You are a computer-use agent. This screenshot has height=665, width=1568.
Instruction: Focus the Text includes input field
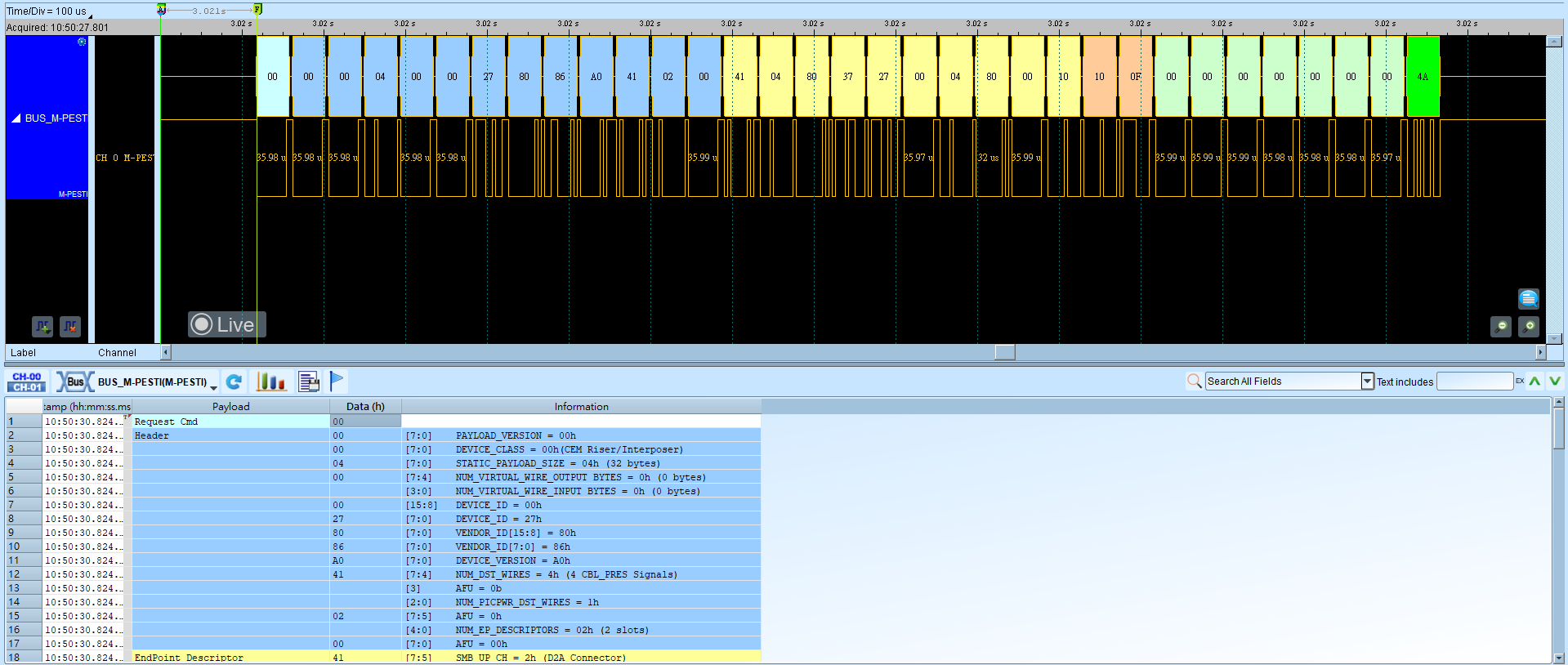tap(1475, 381)
